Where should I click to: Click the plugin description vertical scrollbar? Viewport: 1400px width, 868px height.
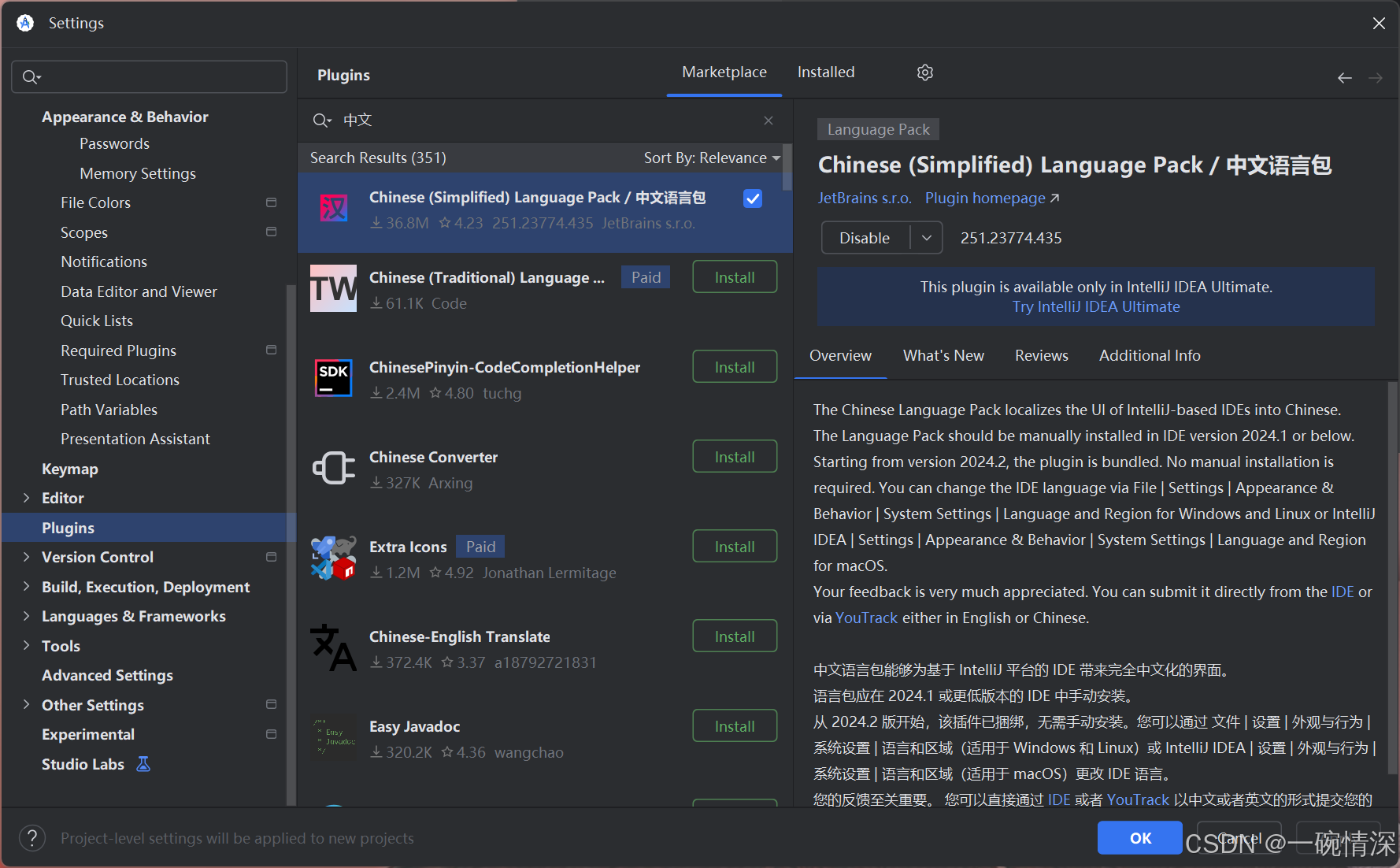1391,579
